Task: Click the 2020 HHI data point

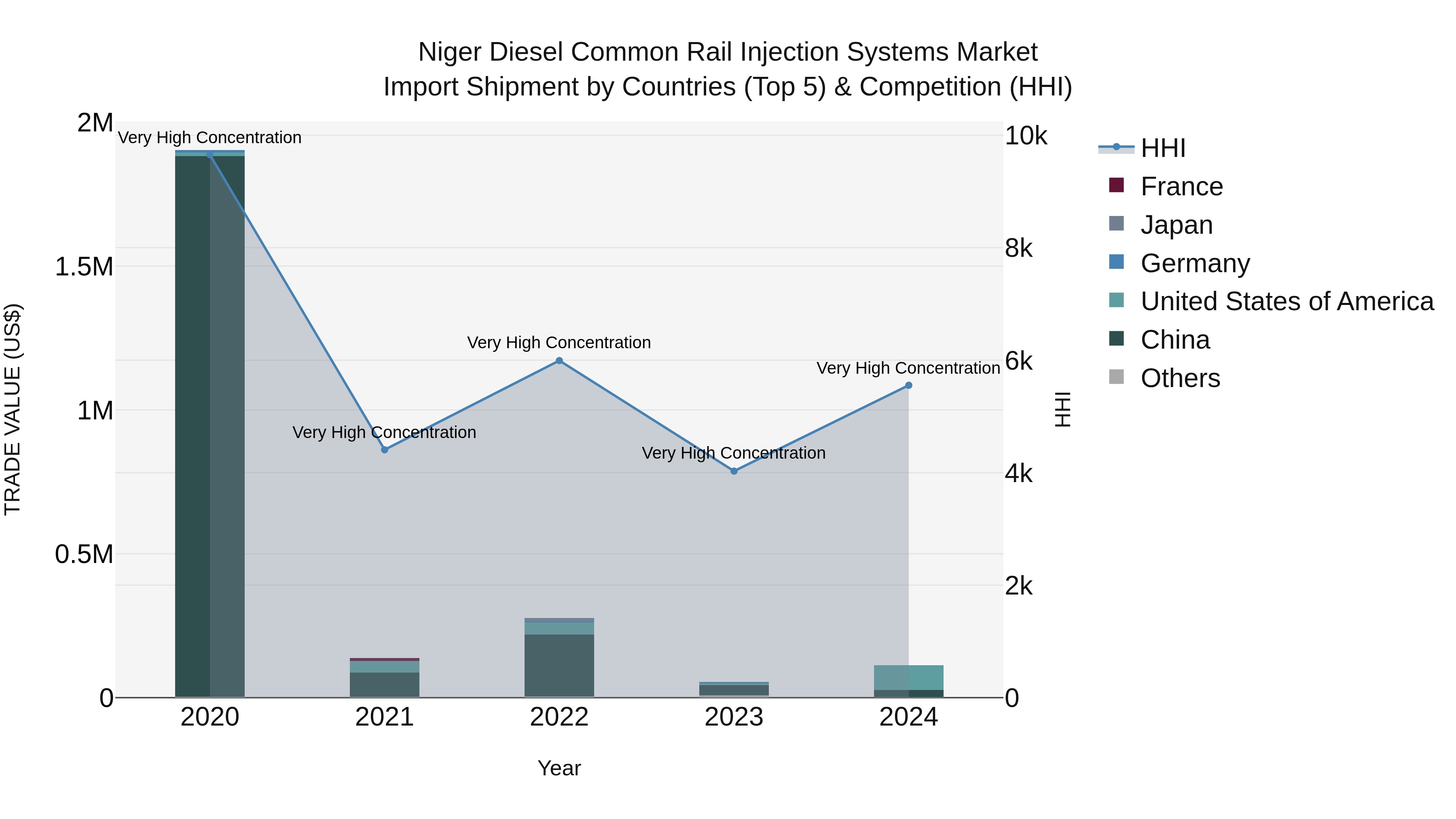Action: point(210,155)
